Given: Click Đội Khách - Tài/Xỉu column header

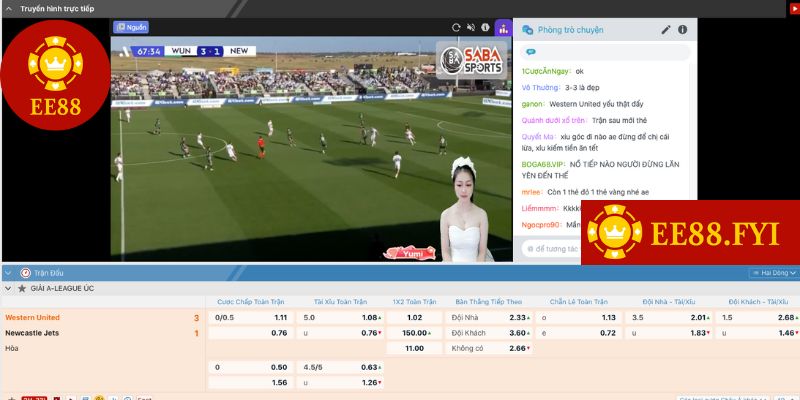Looking at the screenshot, I should [x=758, y=302].
